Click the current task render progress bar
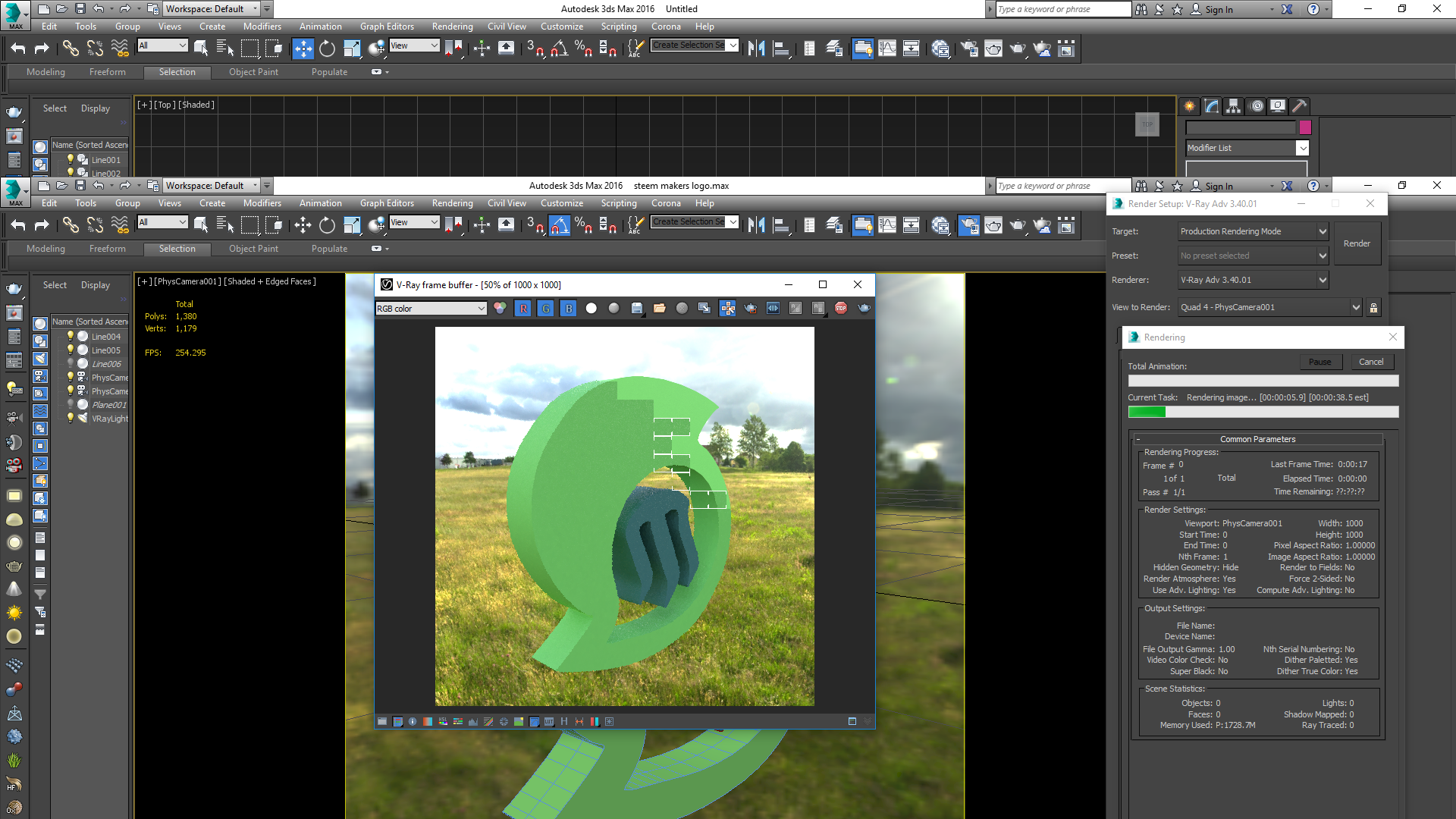The image size is (1456, 819). (x=1263, y=412)
